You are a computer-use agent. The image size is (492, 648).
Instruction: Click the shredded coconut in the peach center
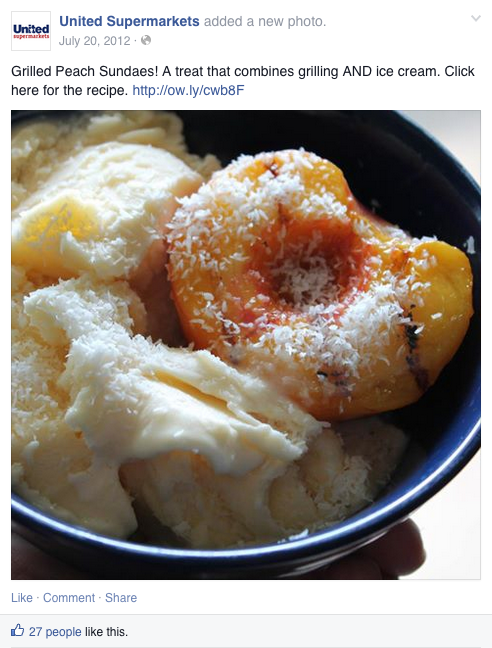pyautogui.click(x=308, y=279)
